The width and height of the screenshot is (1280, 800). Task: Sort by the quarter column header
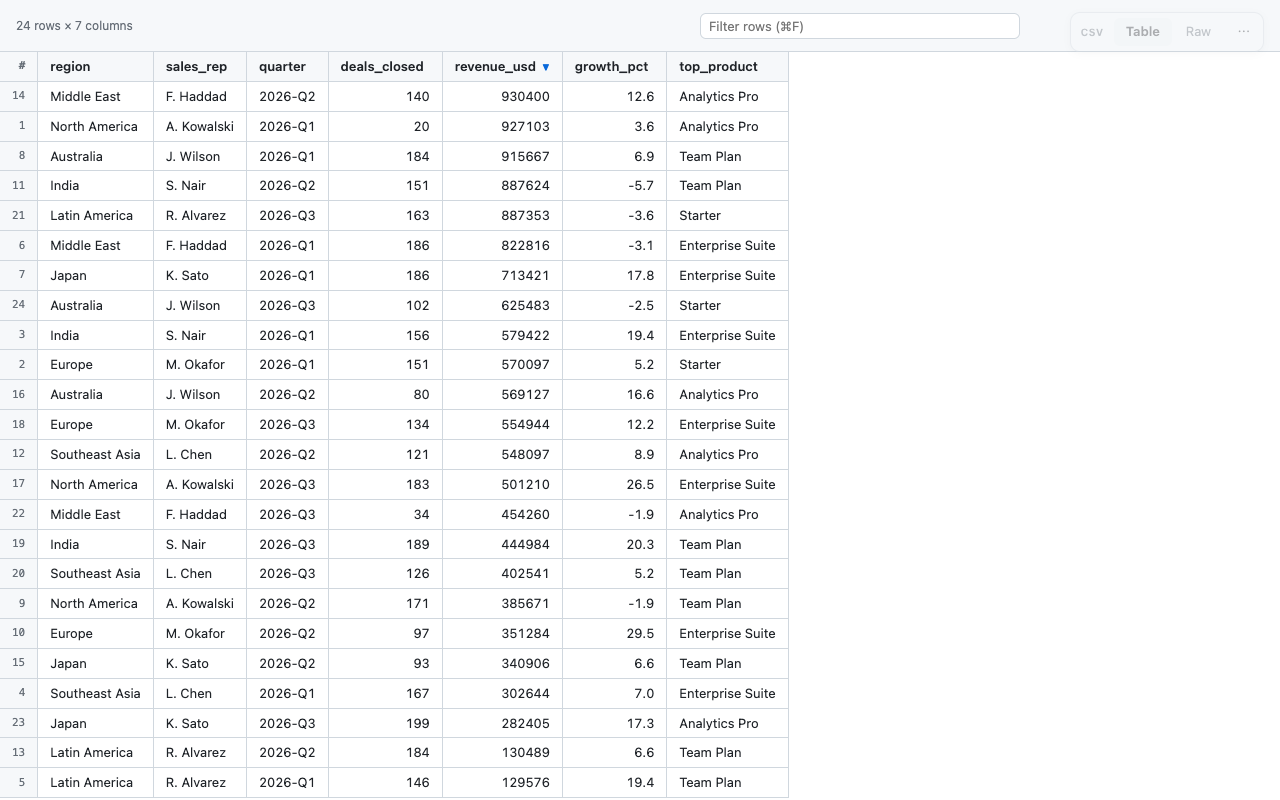[287, 67]
